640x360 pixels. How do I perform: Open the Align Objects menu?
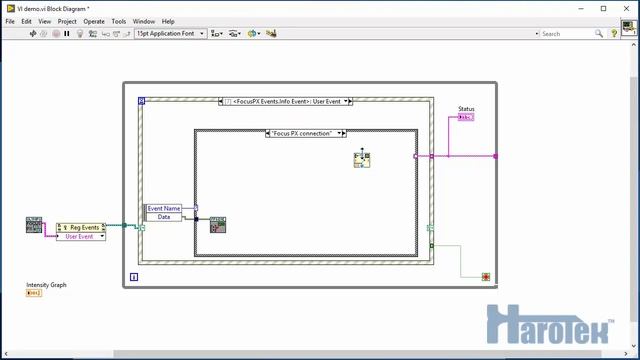tap(217, 34)
